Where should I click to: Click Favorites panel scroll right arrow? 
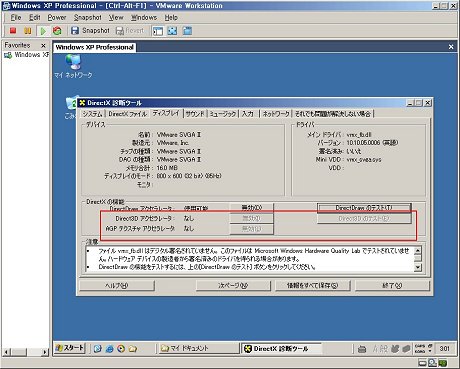point(46,352)
